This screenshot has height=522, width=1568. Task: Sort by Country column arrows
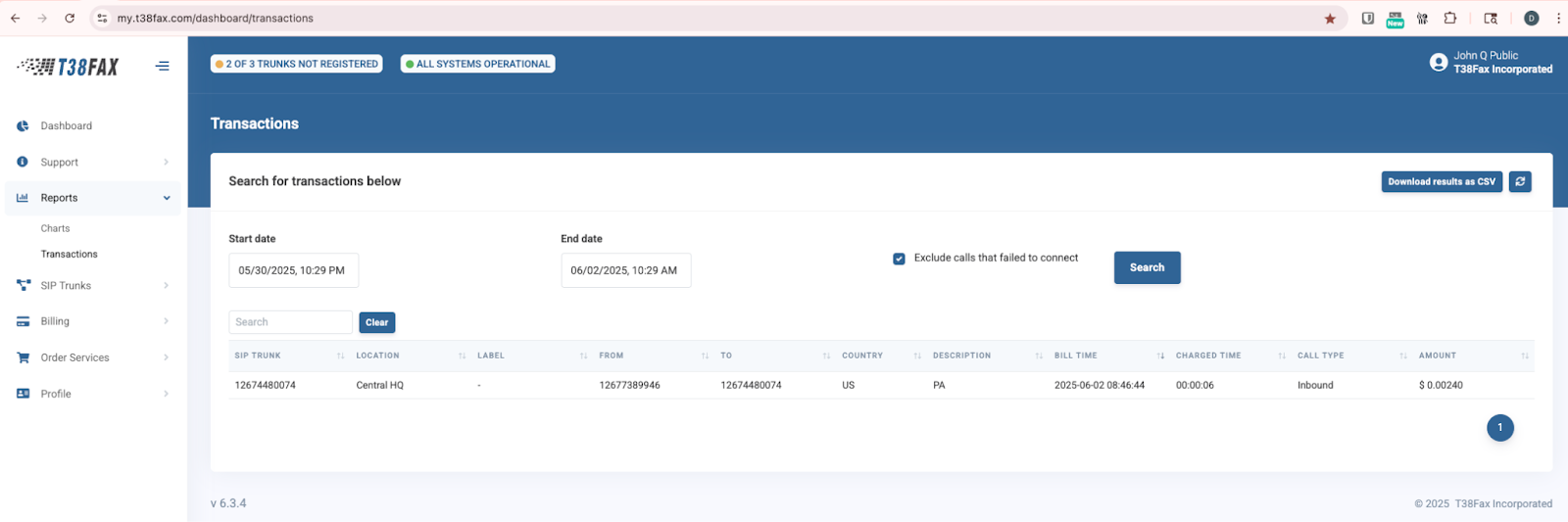[917, 356]
